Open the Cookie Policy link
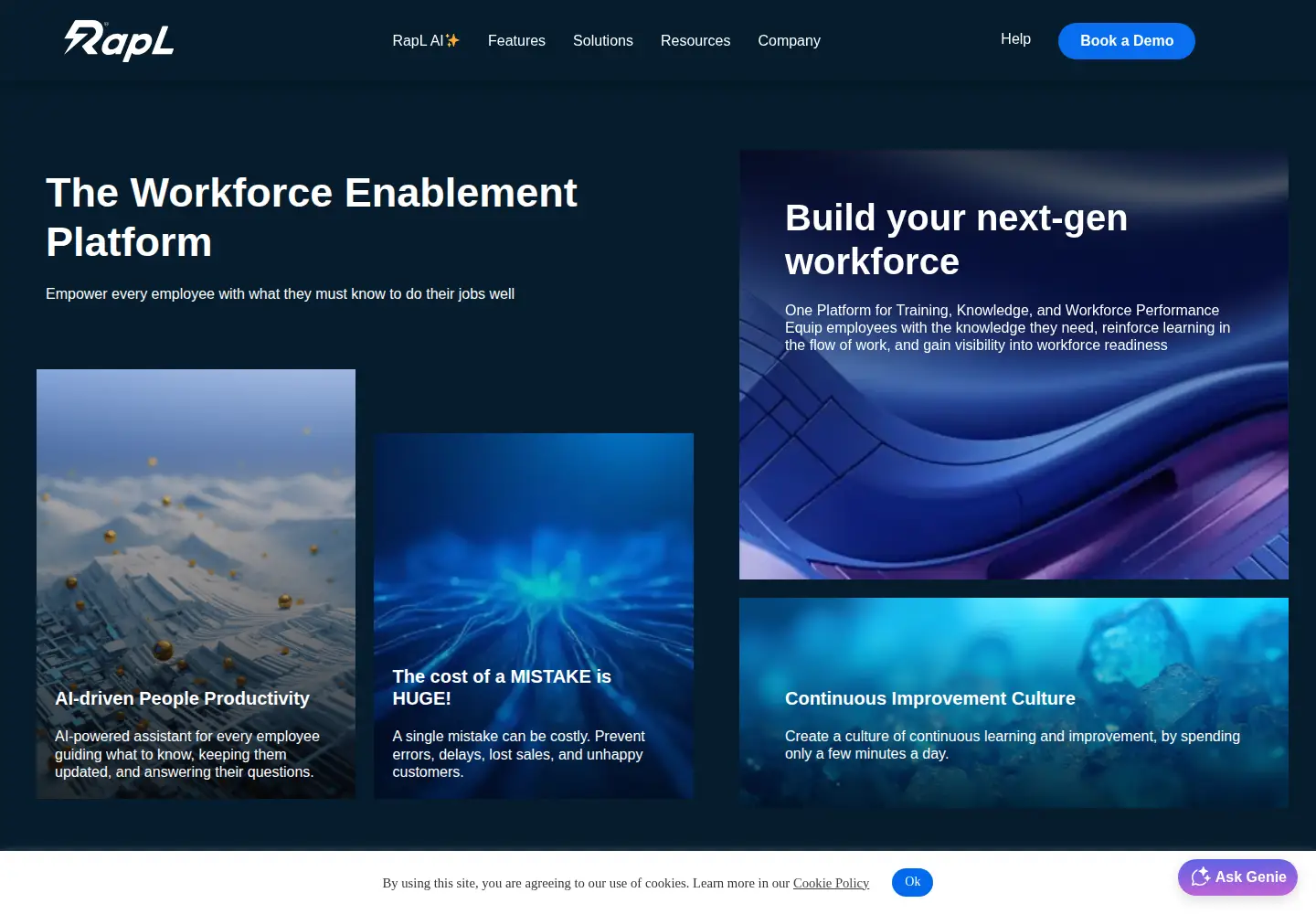Image resolution: width=1316 pixels, height=914 pixels. (x=831, y=883)
